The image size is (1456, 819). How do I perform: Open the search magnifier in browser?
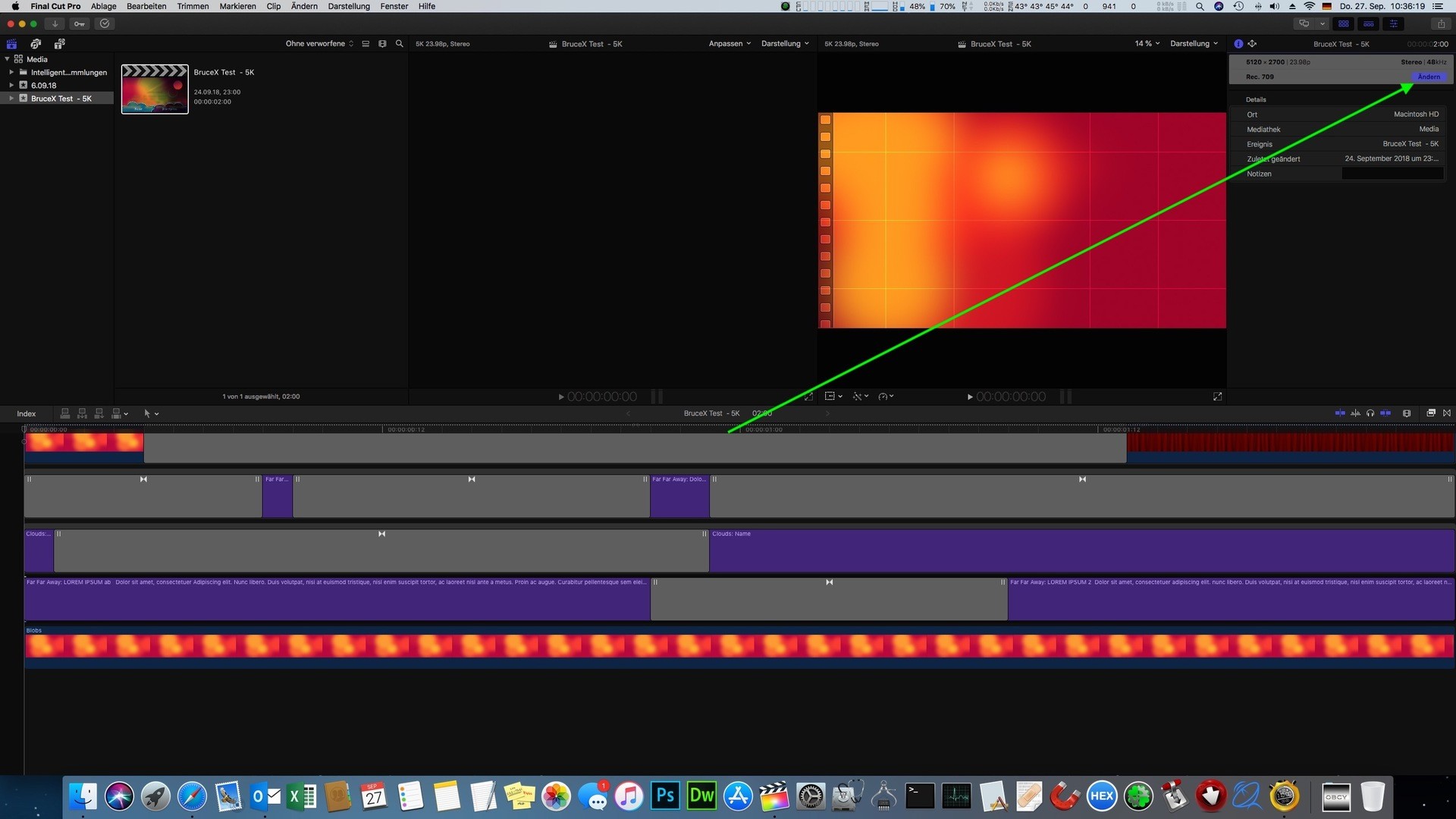click(400, 44)
